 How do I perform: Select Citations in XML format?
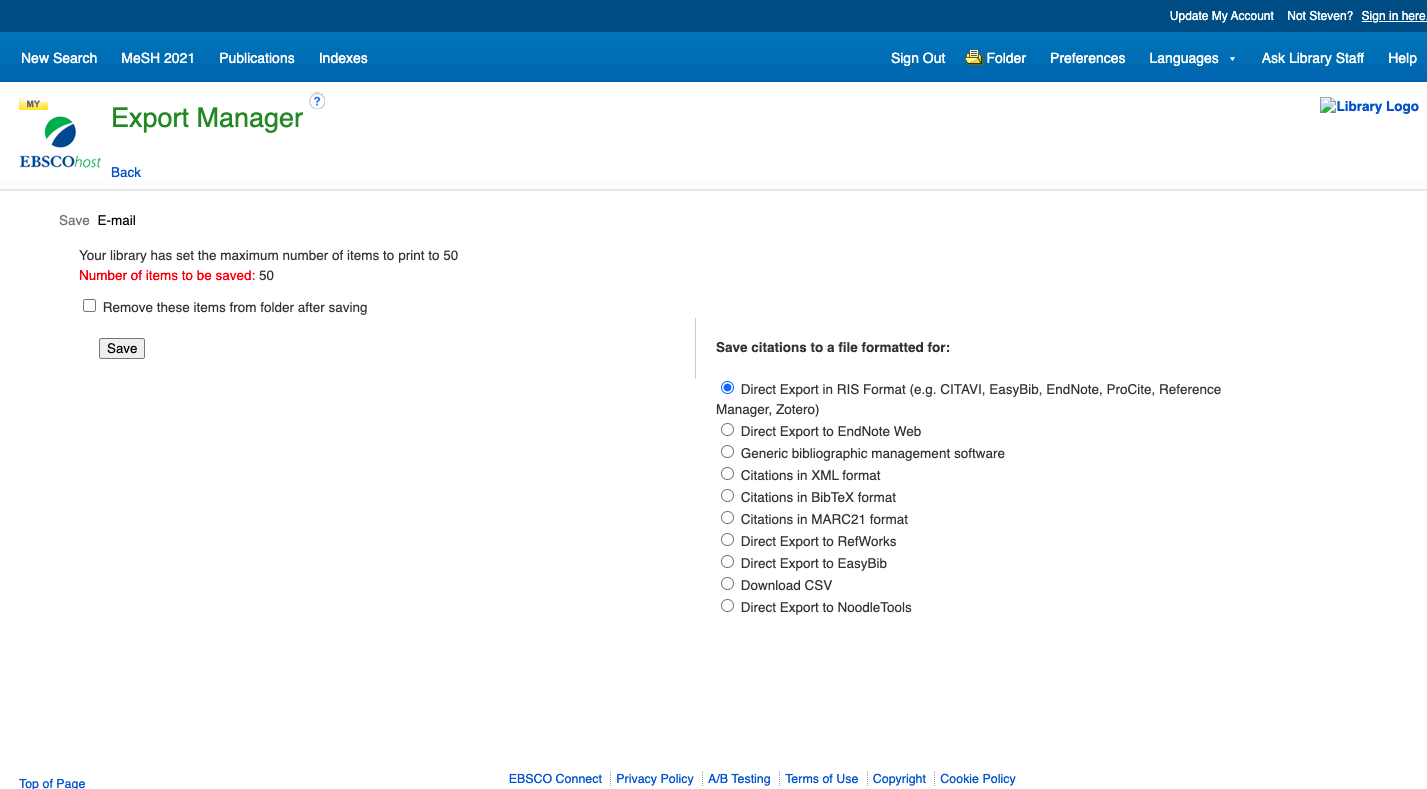[727, 474]
